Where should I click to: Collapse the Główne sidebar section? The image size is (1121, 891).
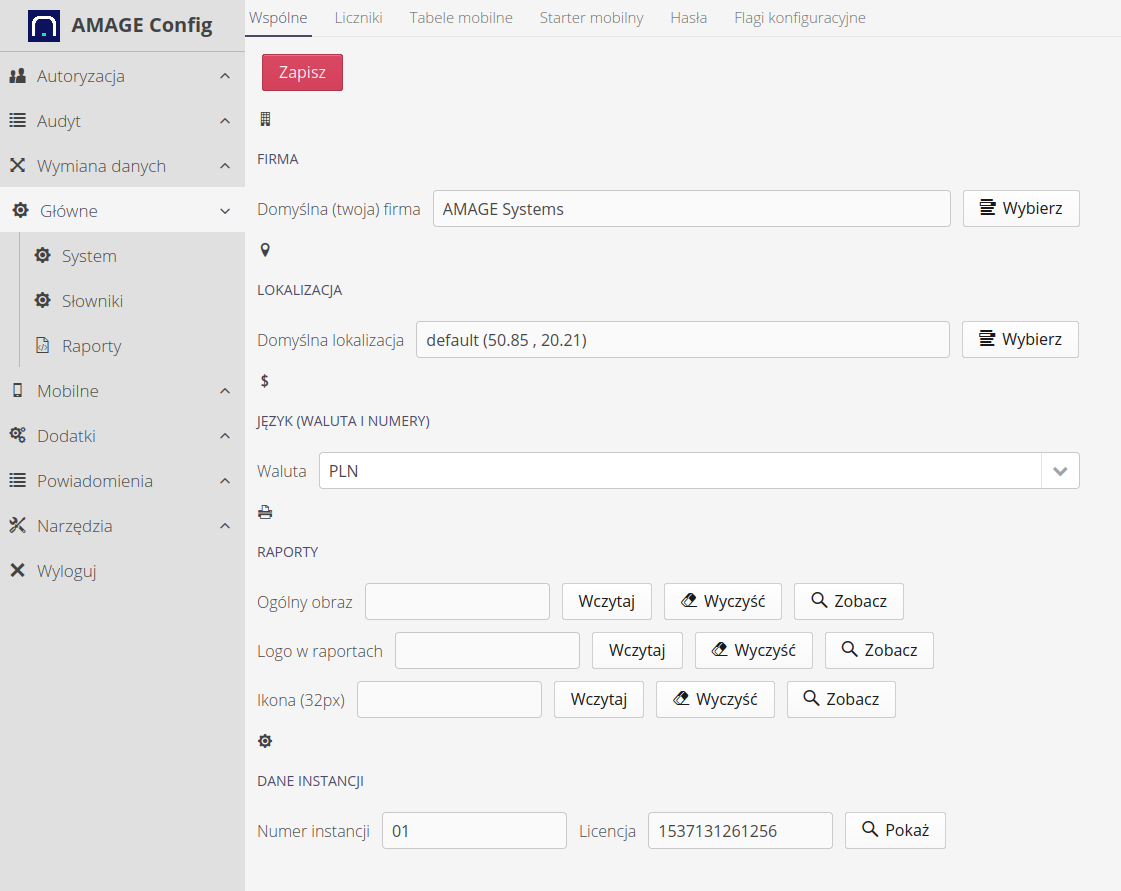click(225, 211)
